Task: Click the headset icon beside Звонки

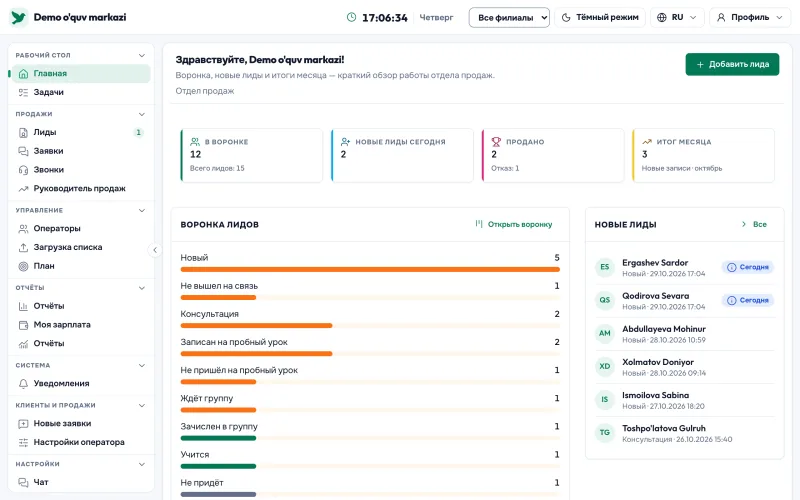Action: coord(23,170)
